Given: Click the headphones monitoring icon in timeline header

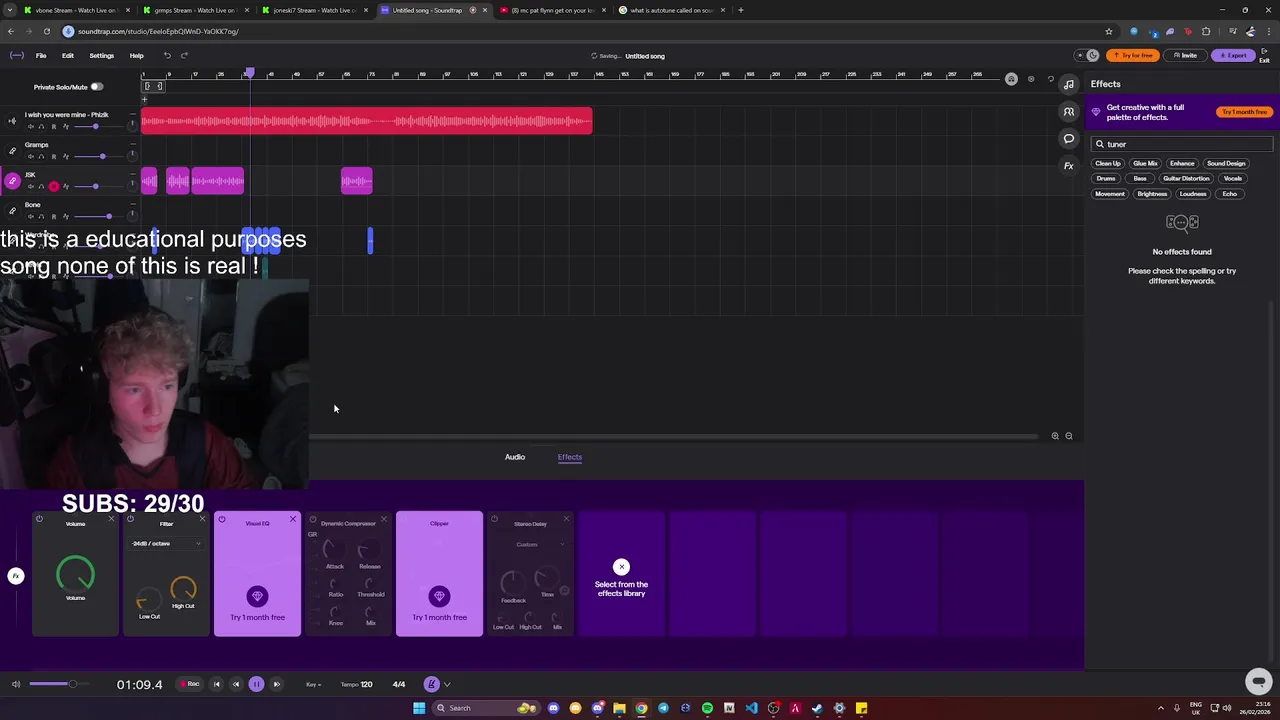Looking at the screenshot, I should coord(1011,79).
